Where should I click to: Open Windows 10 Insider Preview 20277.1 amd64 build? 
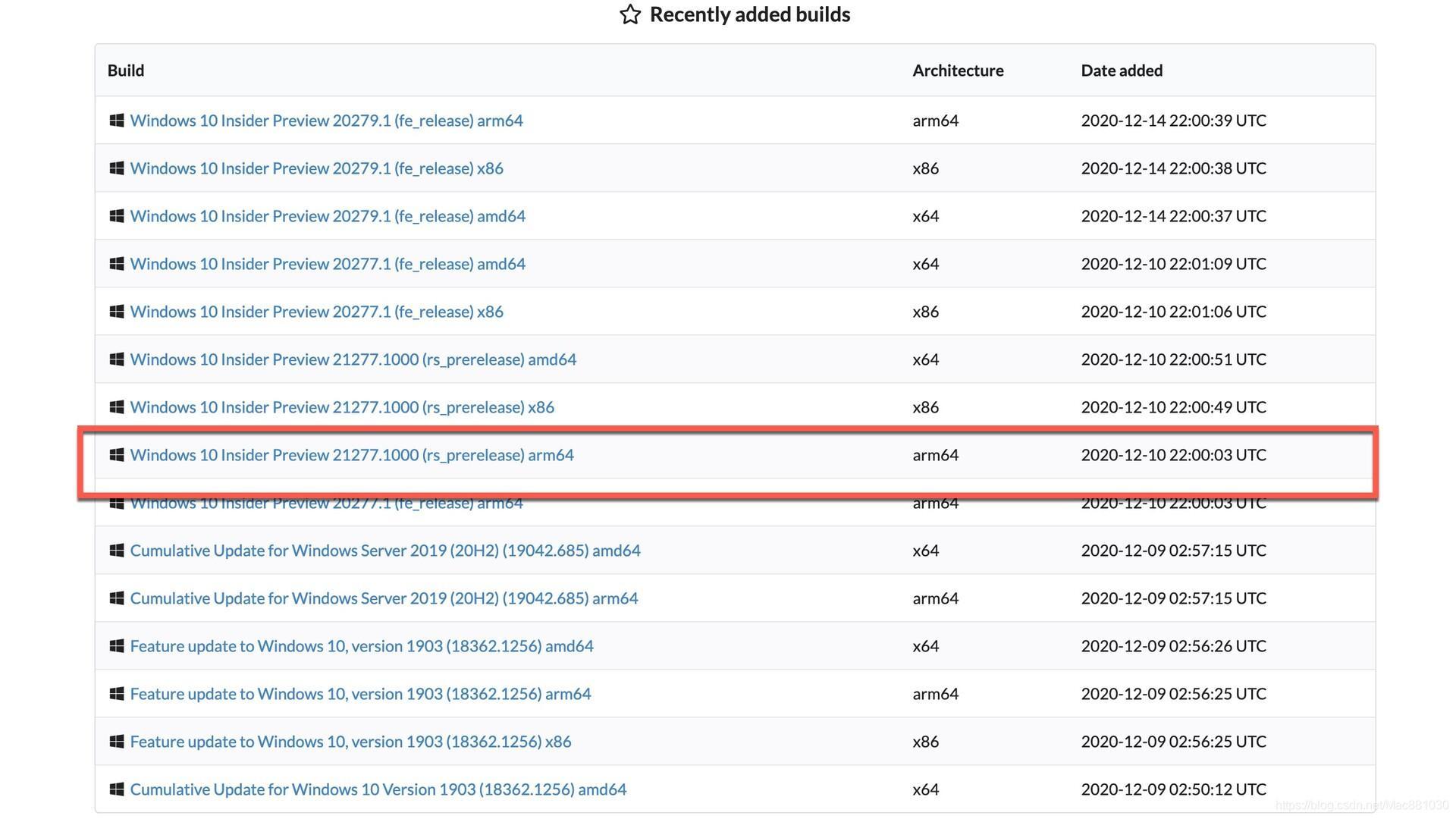click(328, 264)
